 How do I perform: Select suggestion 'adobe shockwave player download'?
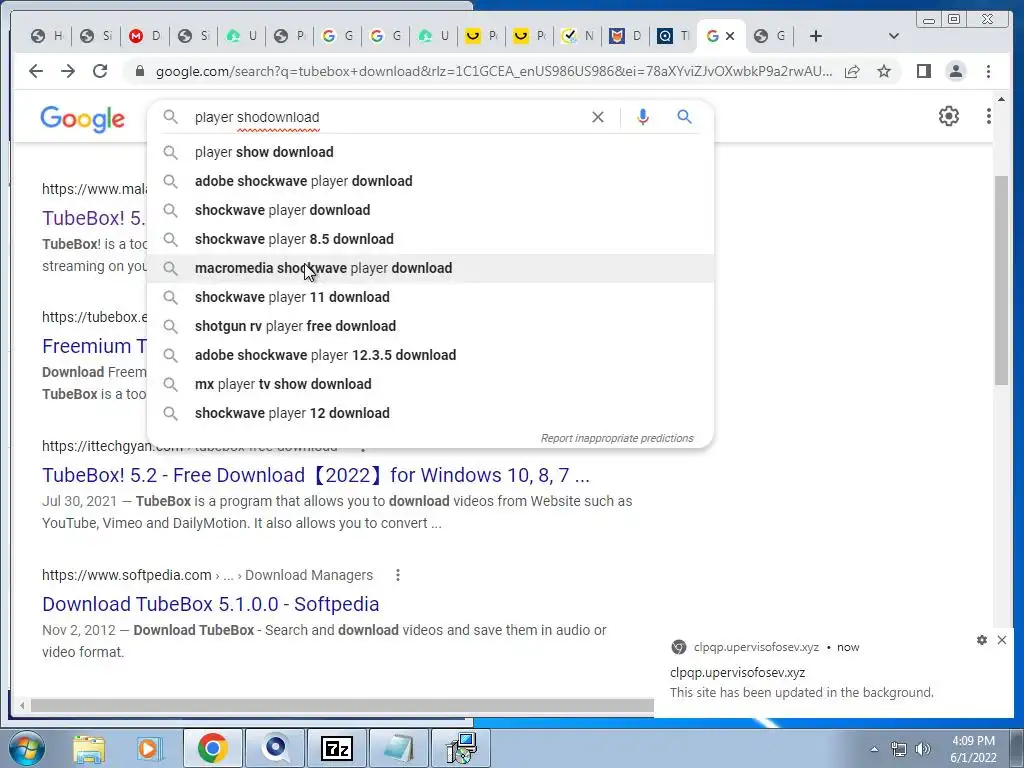coord(431,181)
